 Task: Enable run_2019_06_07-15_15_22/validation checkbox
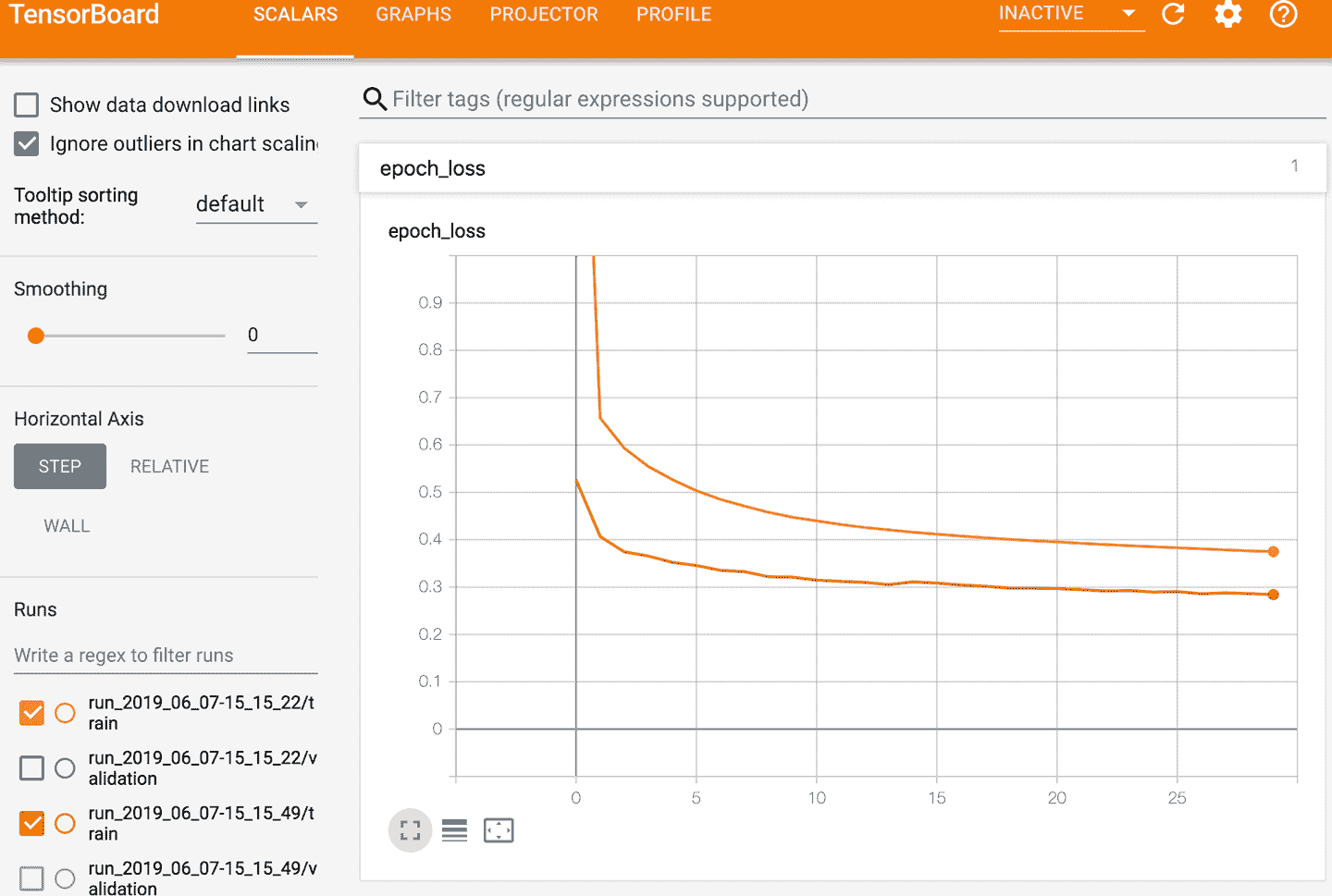coord(31,768)
